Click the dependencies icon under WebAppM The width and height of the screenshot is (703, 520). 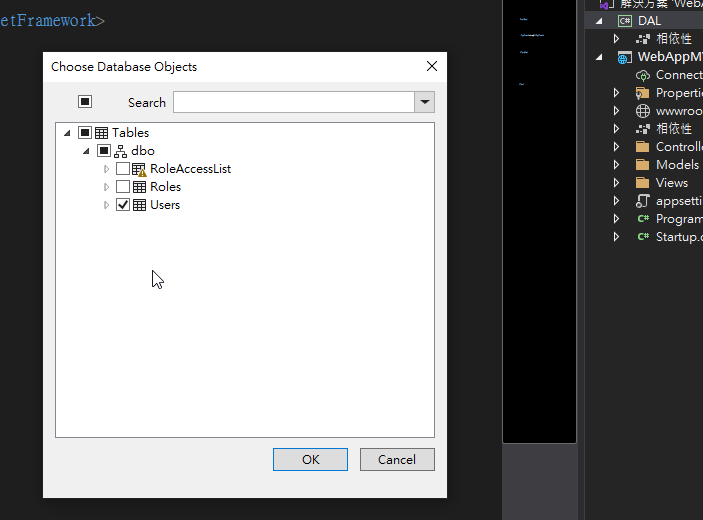click(642, 129)
